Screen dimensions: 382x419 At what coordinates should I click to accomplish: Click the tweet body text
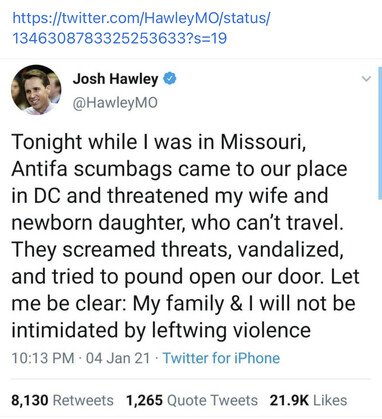(185, 236)
